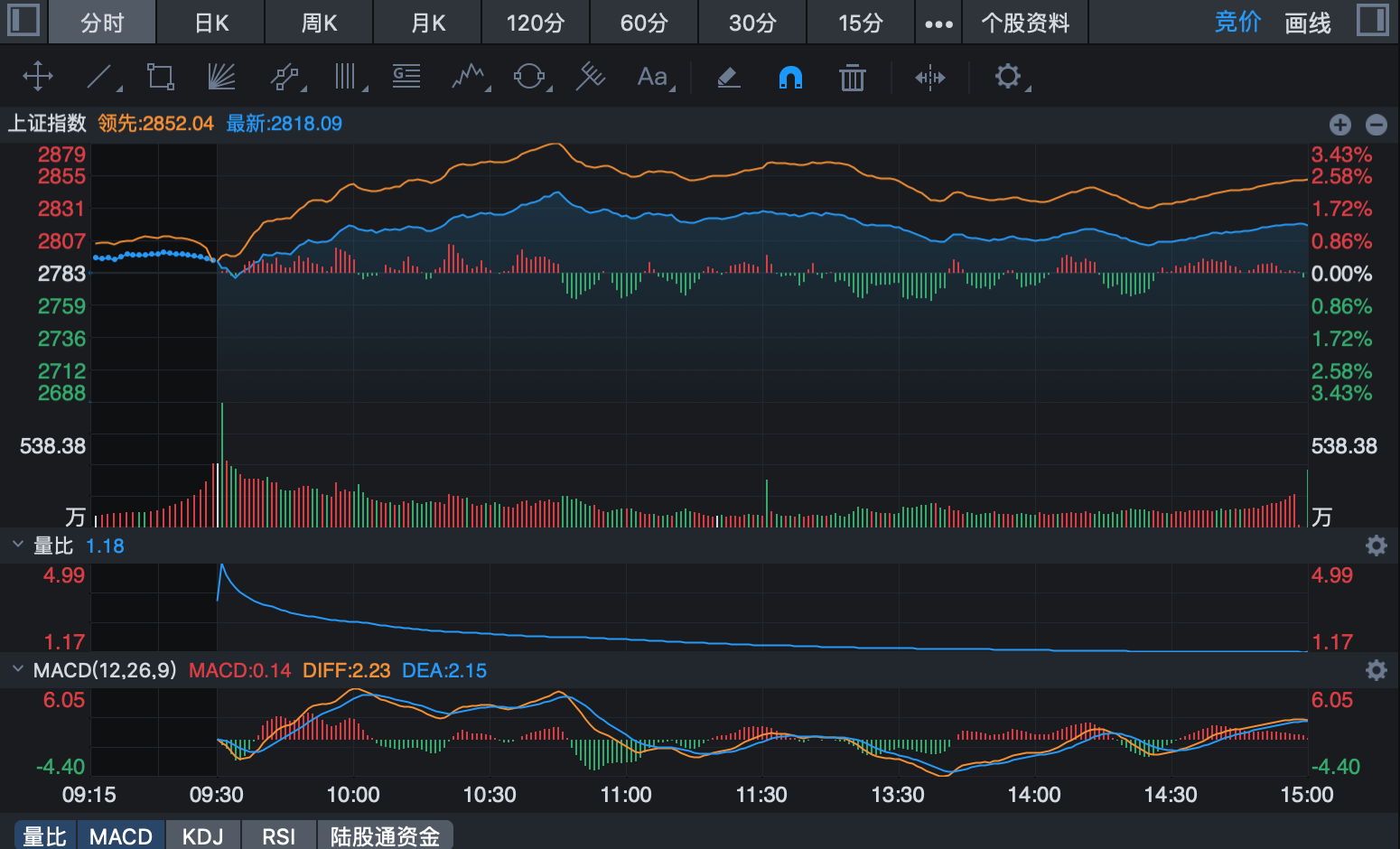Select the 120分 timeframe tab
Screen dimensions: 1400x849
[x=536, y=22]
